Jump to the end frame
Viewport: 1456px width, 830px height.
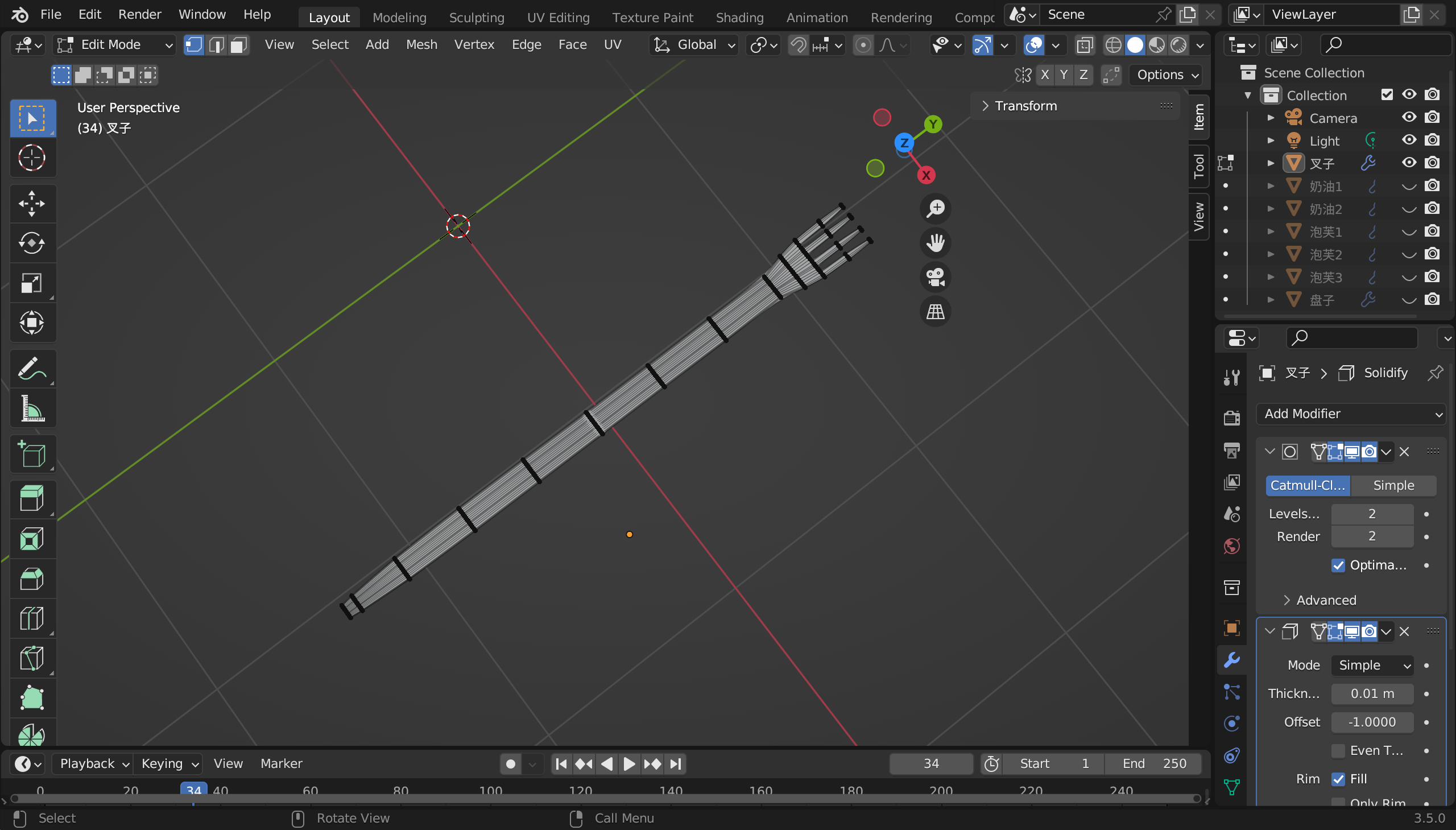point(675,764)
